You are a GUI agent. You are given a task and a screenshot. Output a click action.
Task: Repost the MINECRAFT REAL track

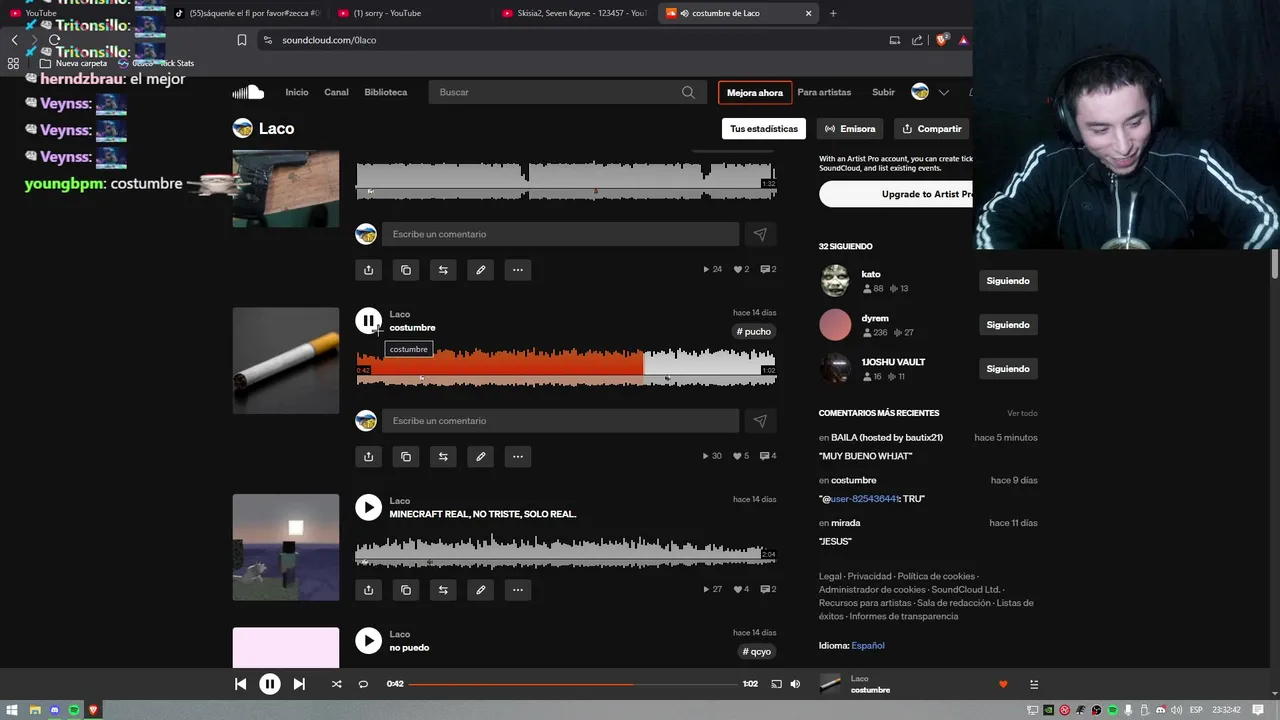(x=443, y=590)
